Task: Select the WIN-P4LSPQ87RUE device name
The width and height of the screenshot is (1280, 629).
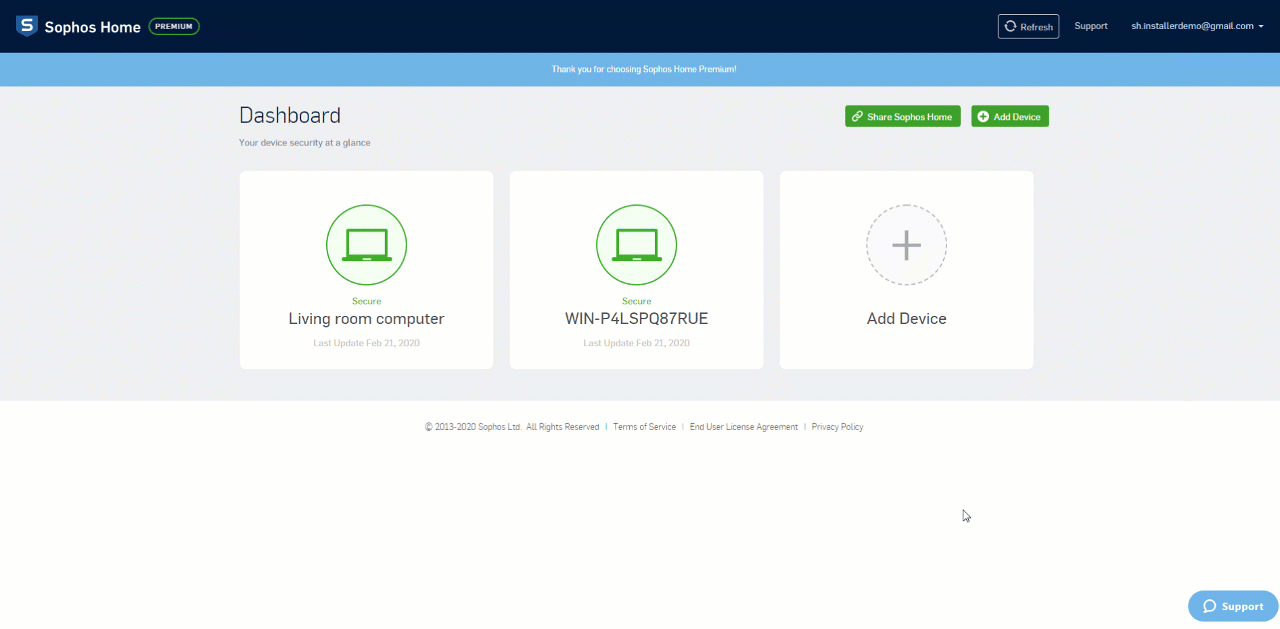Action: pyautogui.click(x=636, y=319)
